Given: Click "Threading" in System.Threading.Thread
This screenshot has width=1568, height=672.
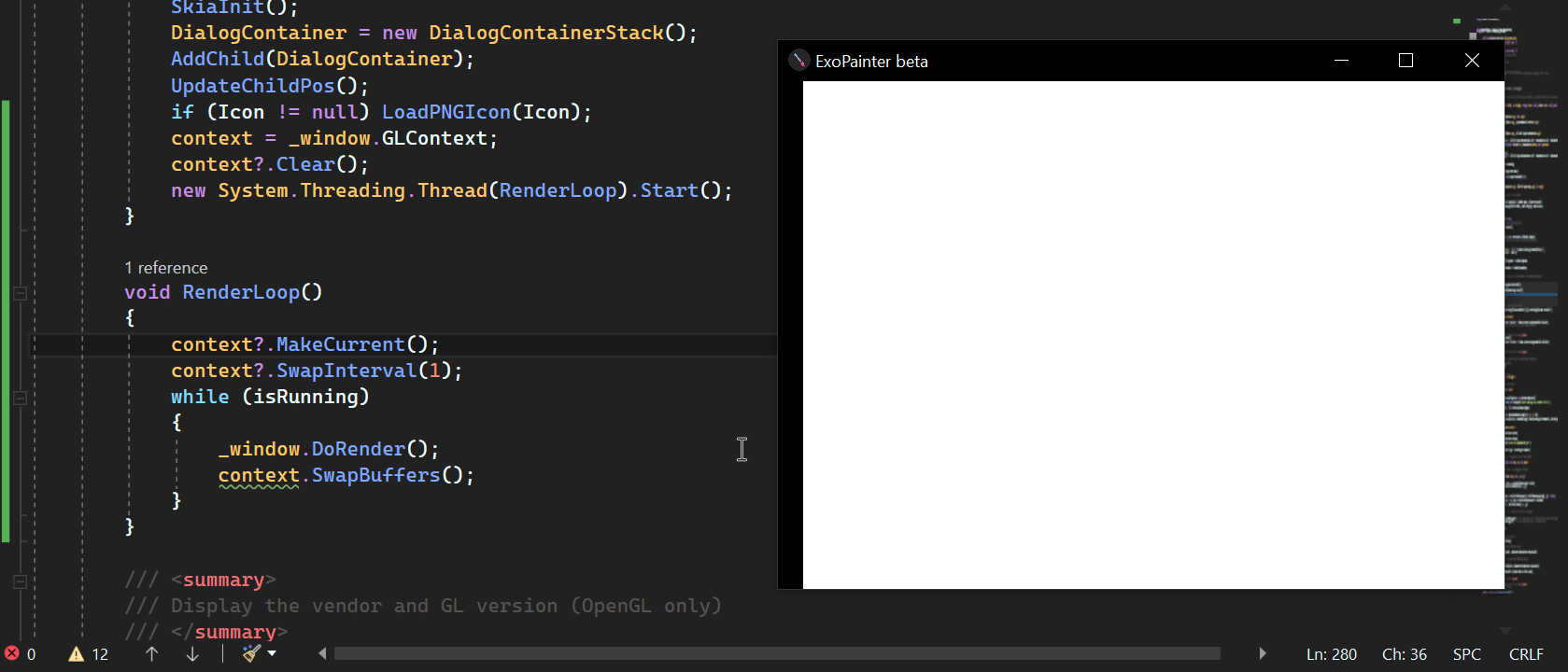Looking at the screenshot, I should (x=353, y=190).
